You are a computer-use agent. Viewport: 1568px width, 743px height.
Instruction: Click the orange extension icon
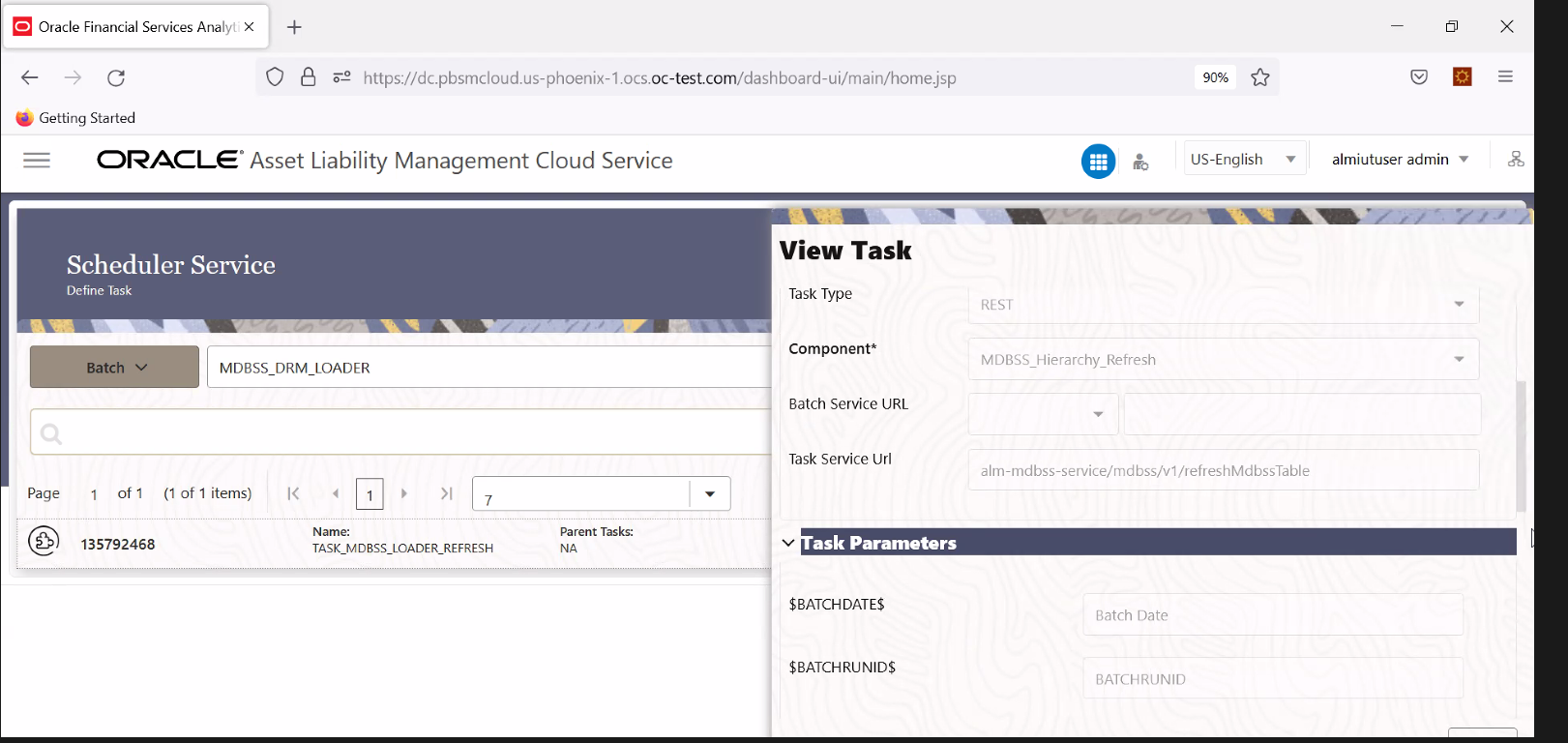pos(1463,76)
